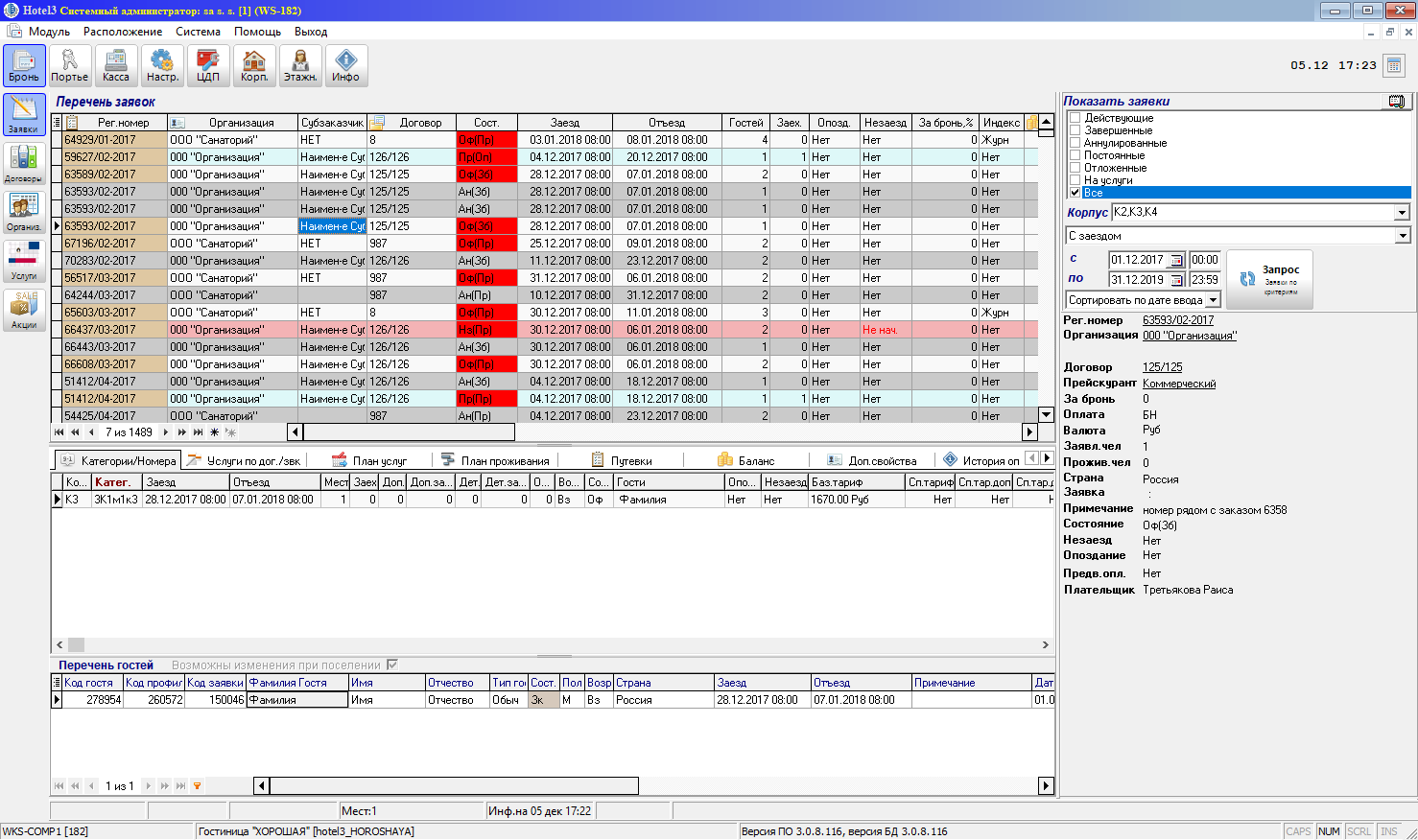
Task: Click Выход in menu bar
Action: pos(311,32)
